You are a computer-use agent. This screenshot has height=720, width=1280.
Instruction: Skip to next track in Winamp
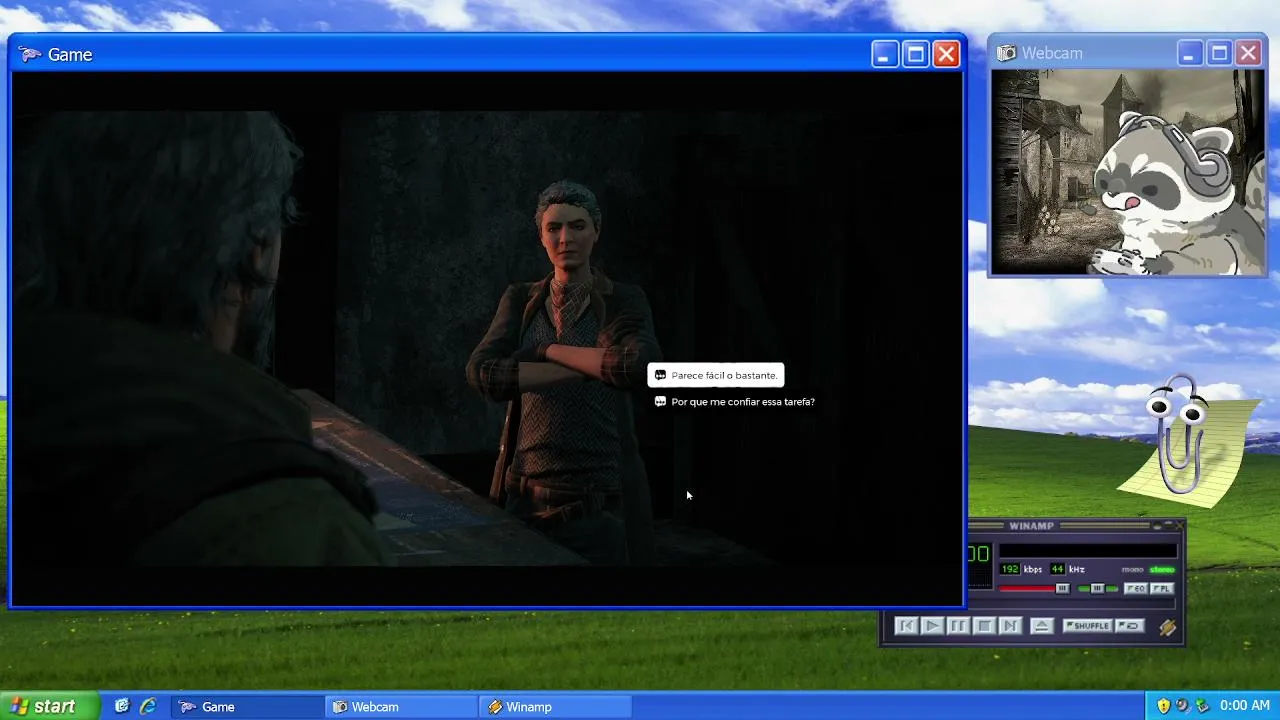(x=1010, y=626)
